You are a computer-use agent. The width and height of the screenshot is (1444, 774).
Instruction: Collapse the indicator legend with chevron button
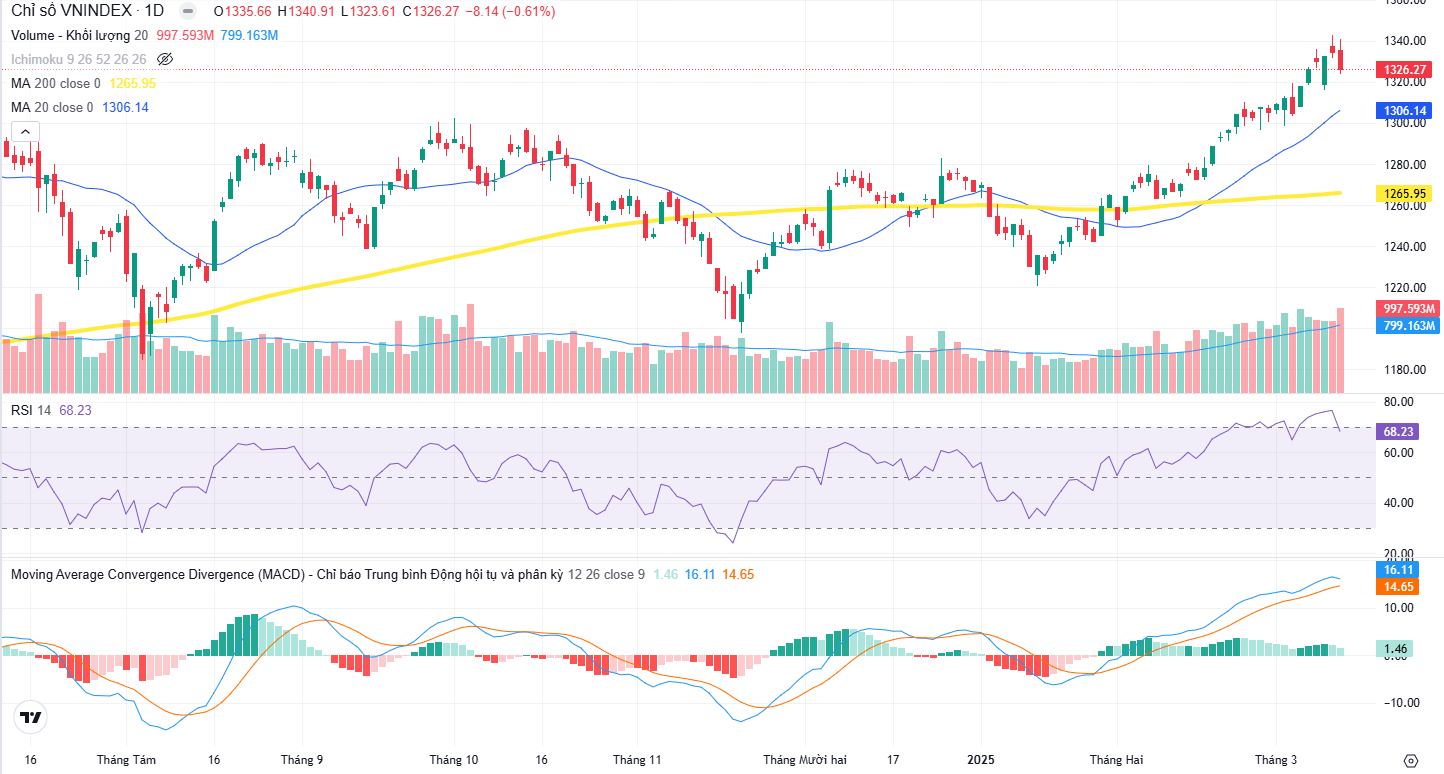click(x=25, y=131)
